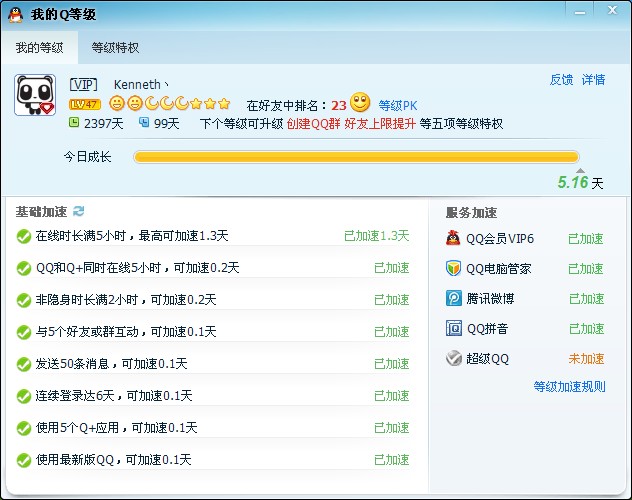Screen dimensions: 632x500
Task: Open the 反馈 link
Action: (x=561, y=79)
